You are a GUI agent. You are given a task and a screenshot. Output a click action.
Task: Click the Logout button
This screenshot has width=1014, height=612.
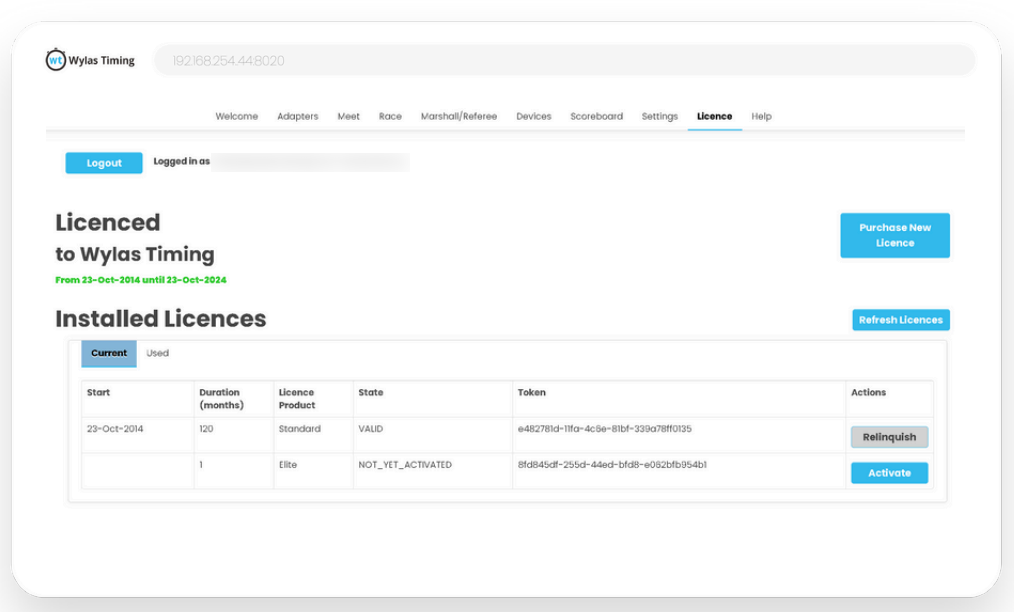pyautogui.click(x=103, y=162)
